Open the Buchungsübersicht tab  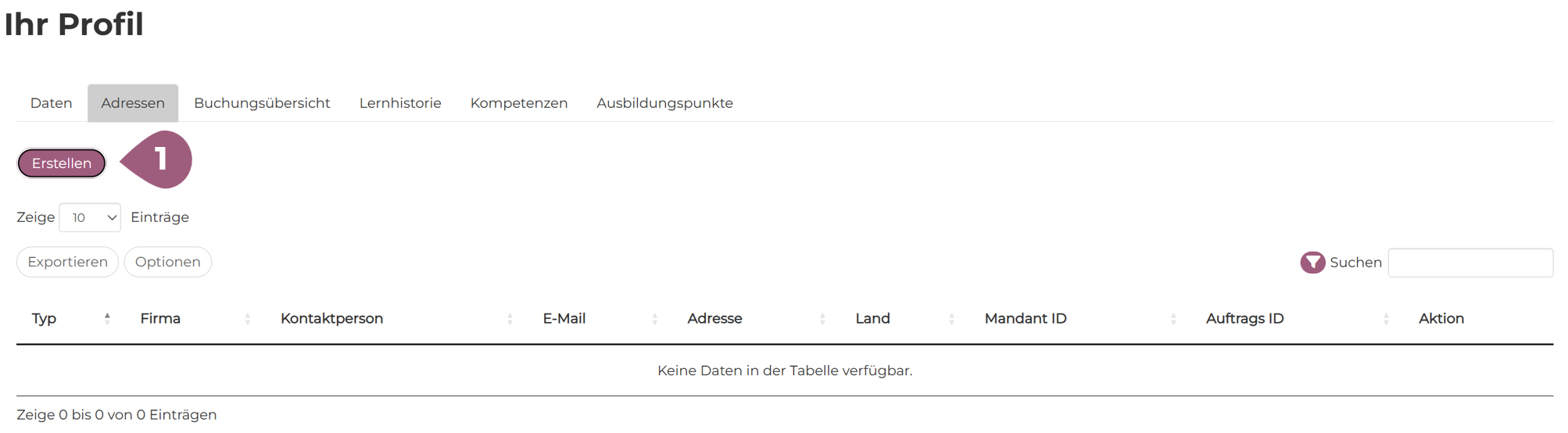click(262, 103)
